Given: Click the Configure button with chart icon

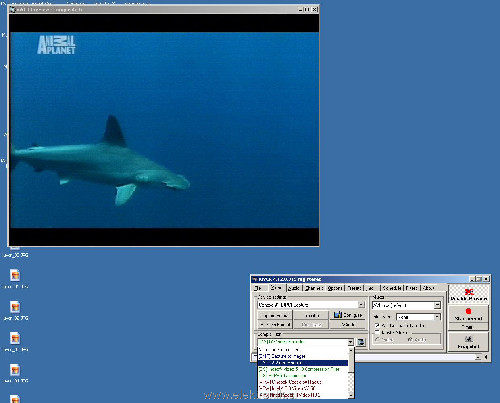Looking at the screenshot, I should 348,315.
